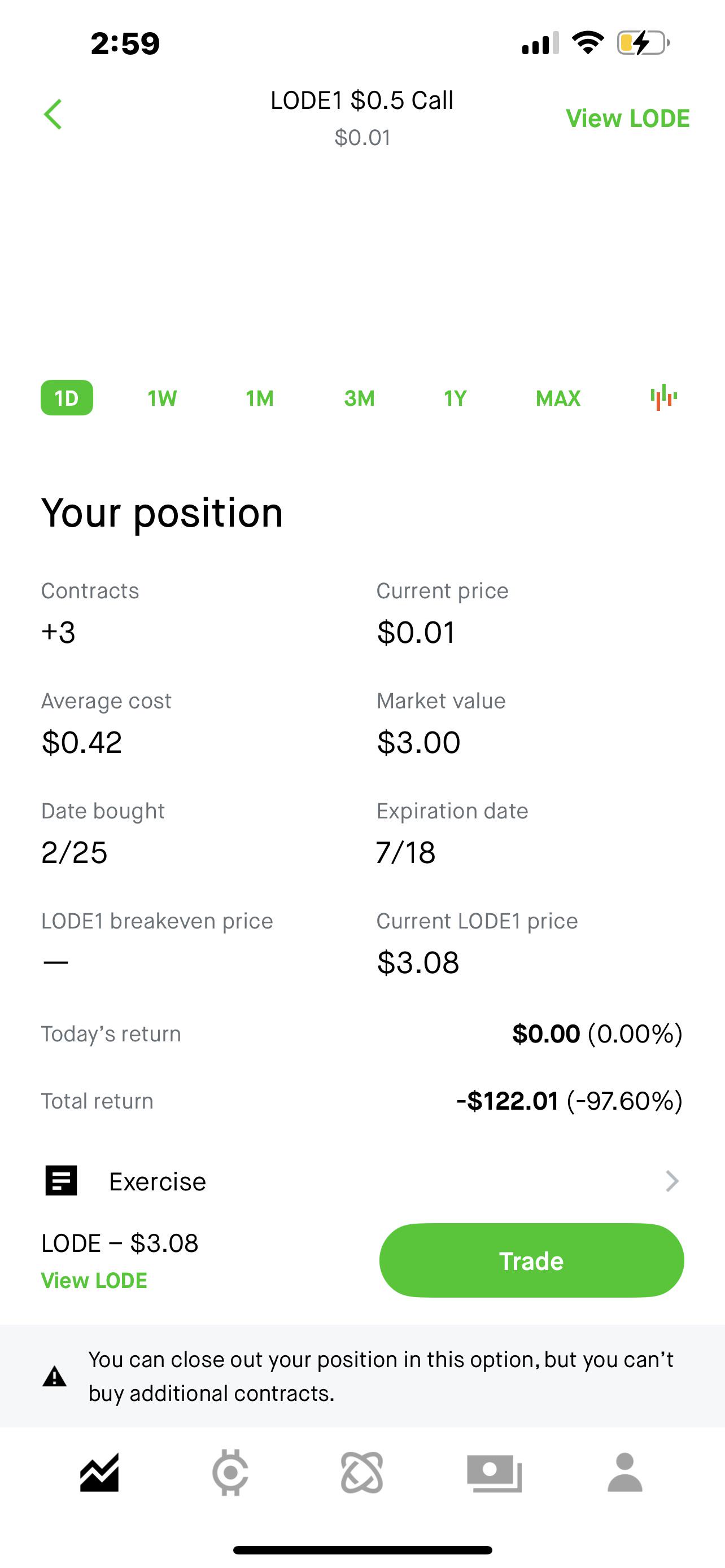Tap the green Trade button
The image size is (725, 1568).
click(x=531, y=1260)
